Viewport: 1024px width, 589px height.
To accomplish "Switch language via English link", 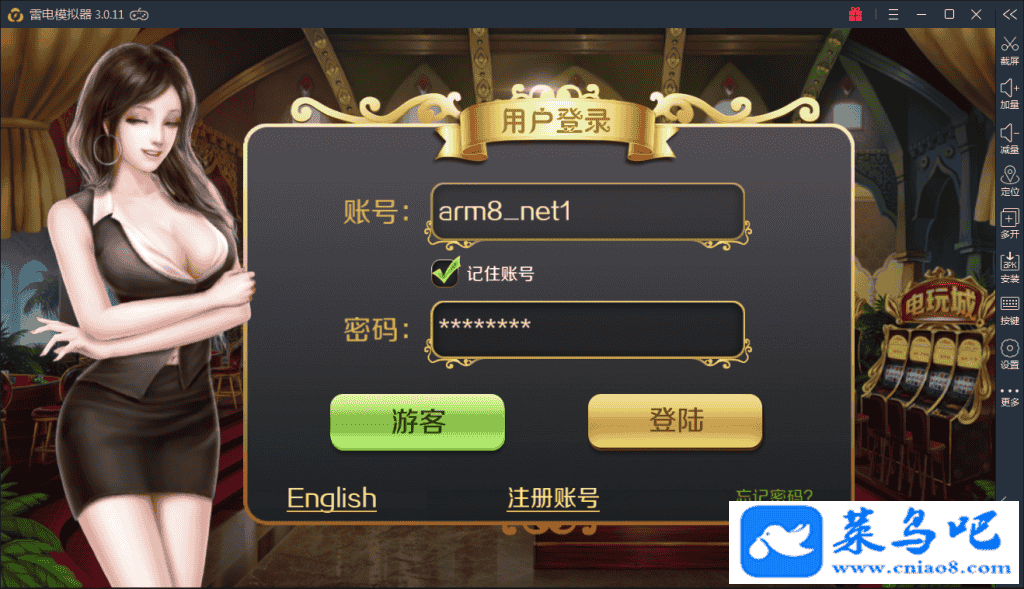I will pyautogui.click(x=332, y=498).
